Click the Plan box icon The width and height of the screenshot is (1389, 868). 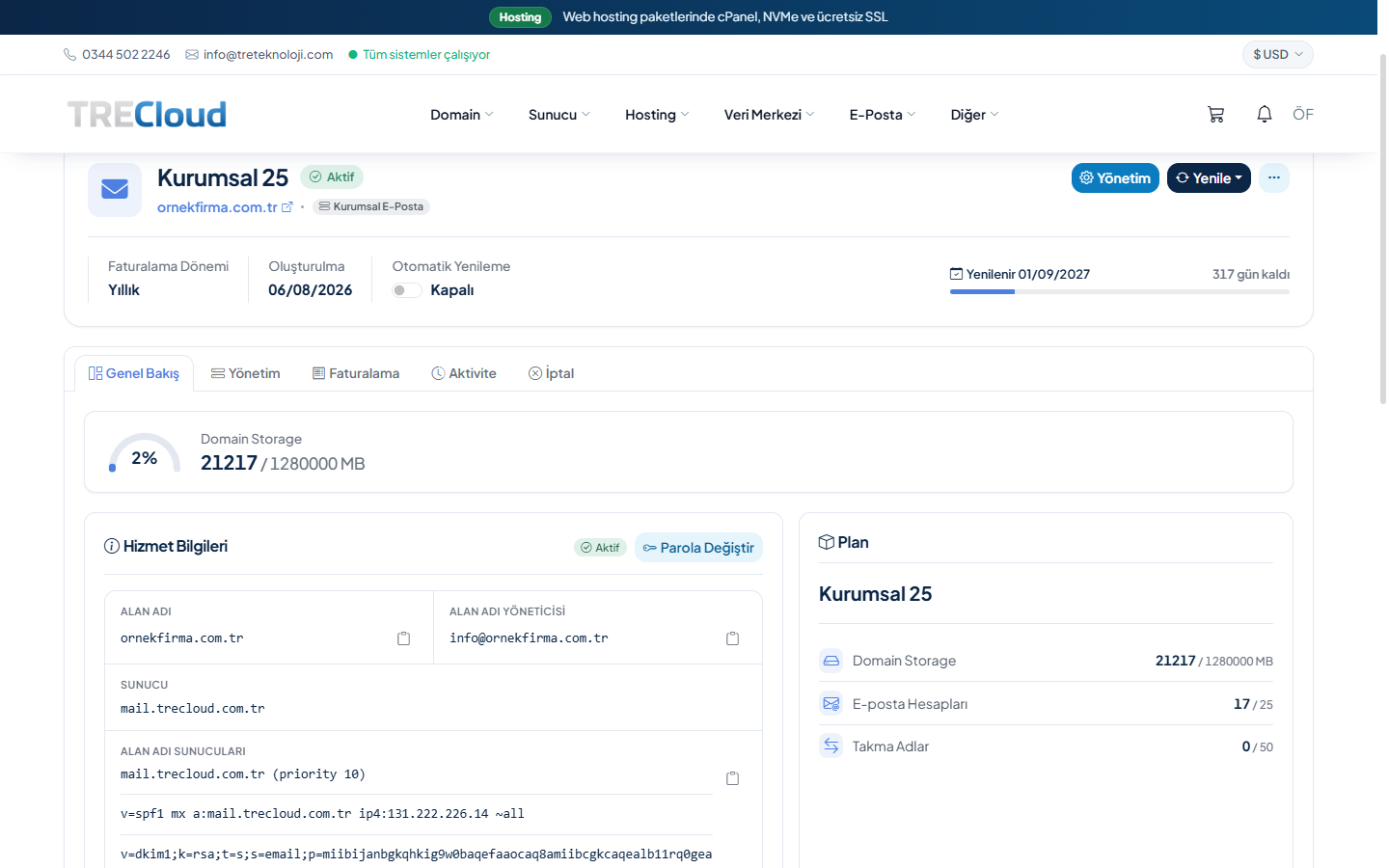pyautogui.click(x=827, y=542)
